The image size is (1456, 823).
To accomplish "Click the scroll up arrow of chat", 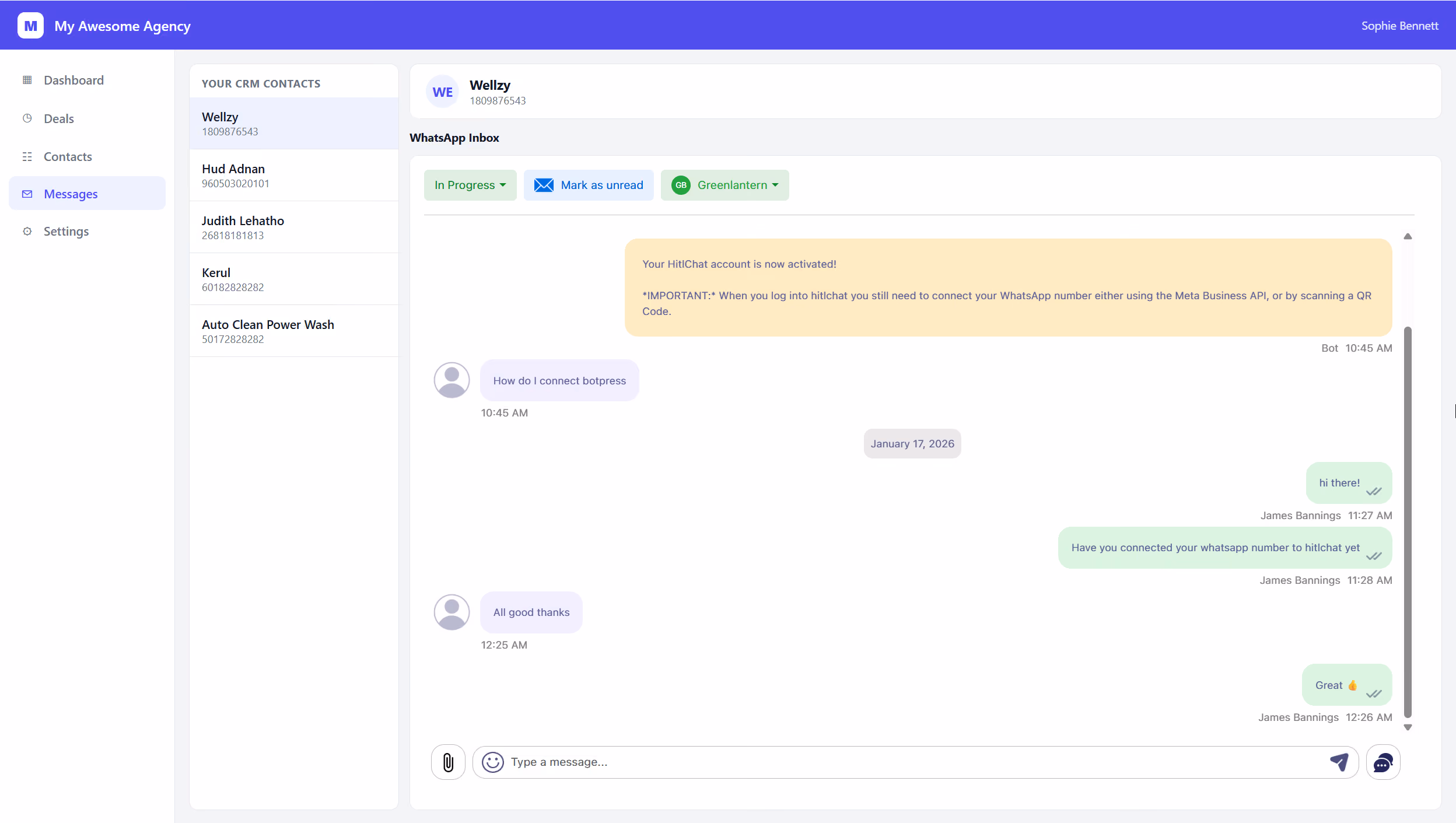I will [1408, 236].
